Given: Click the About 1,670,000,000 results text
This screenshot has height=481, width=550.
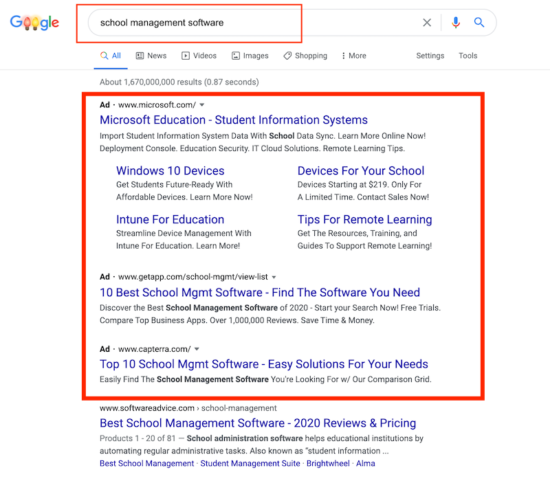Looking at the screenshot, I should 179,82.
